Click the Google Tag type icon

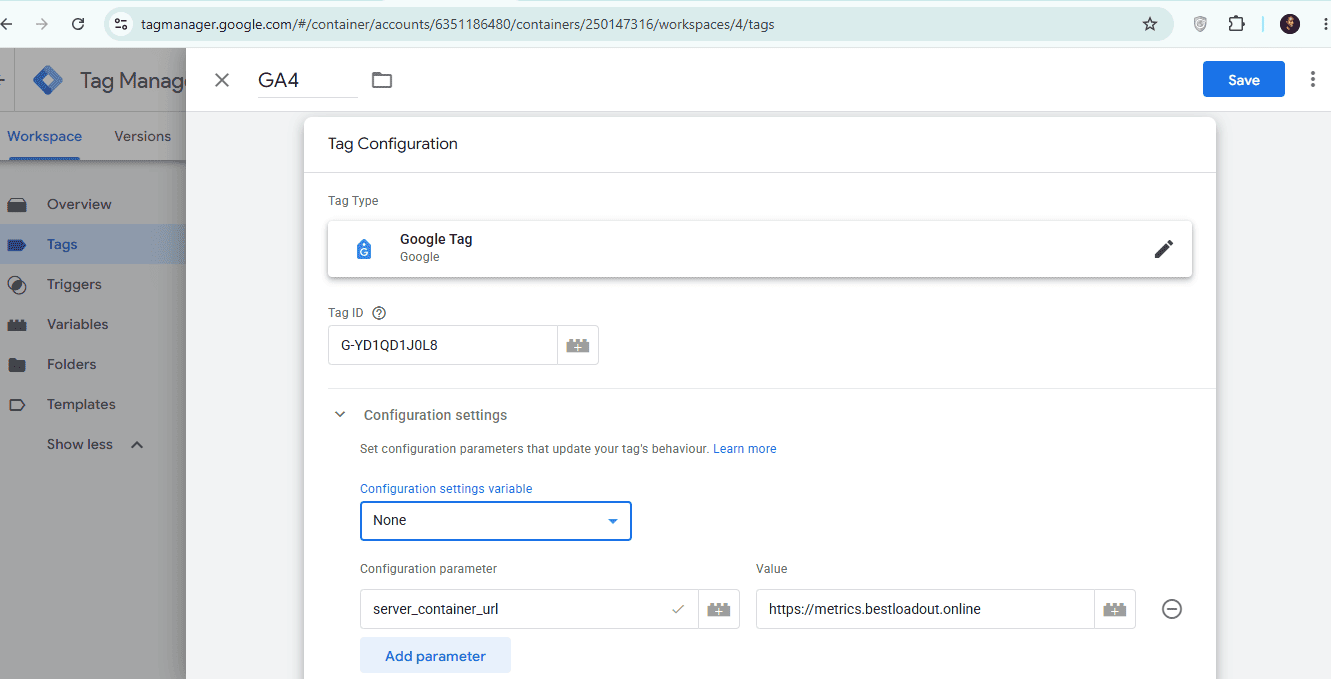tap(364, 249)
